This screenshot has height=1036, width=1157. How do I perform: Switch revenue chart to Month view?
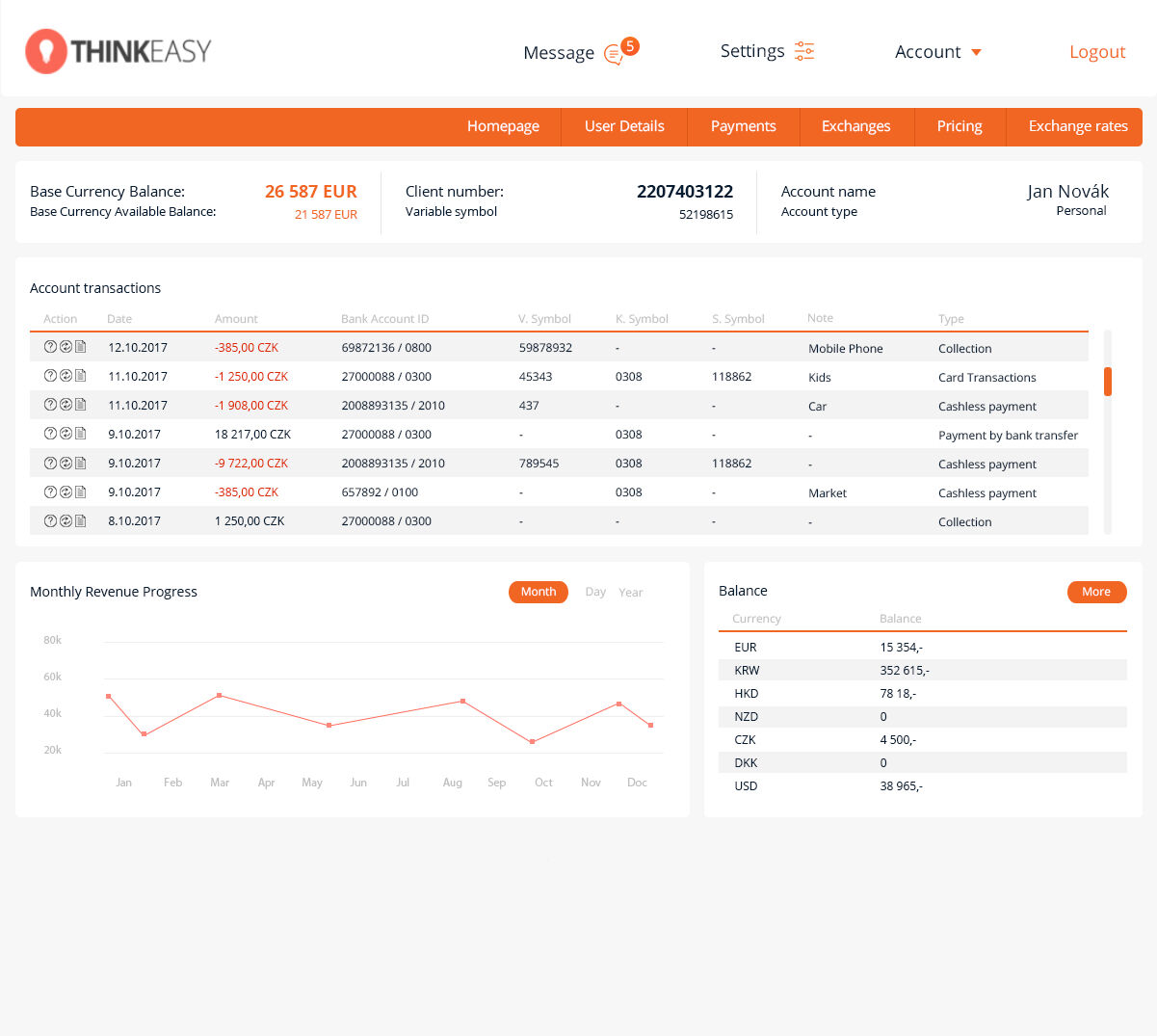[x=538, y=592]
